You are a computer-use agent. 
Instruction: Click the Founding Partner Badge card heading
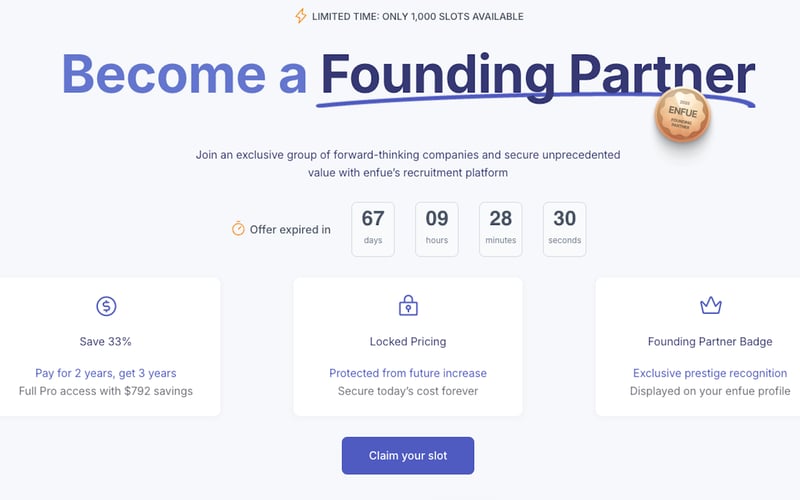tap(710, 342)
